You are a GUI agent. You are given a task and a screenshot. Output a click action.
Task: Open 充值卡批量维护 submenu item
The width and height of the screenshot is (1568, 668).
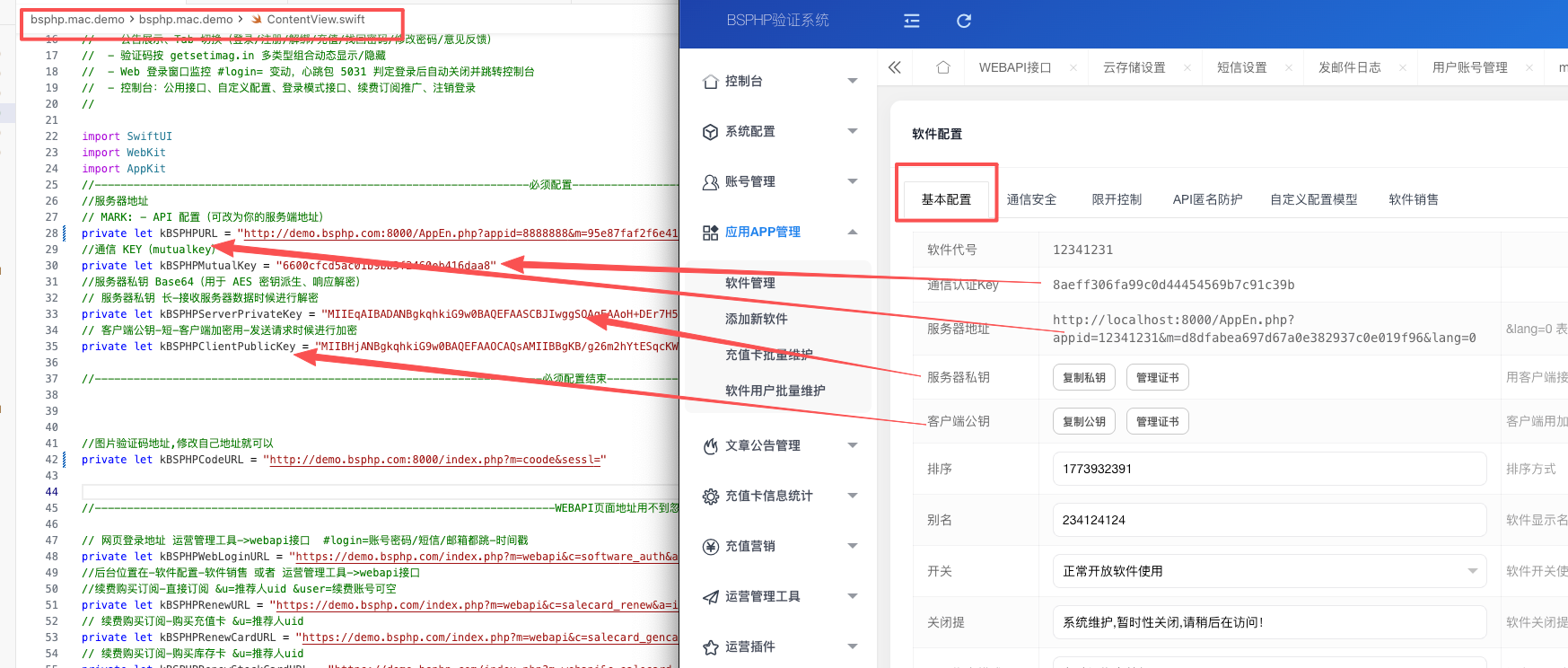tap(769, 355)
